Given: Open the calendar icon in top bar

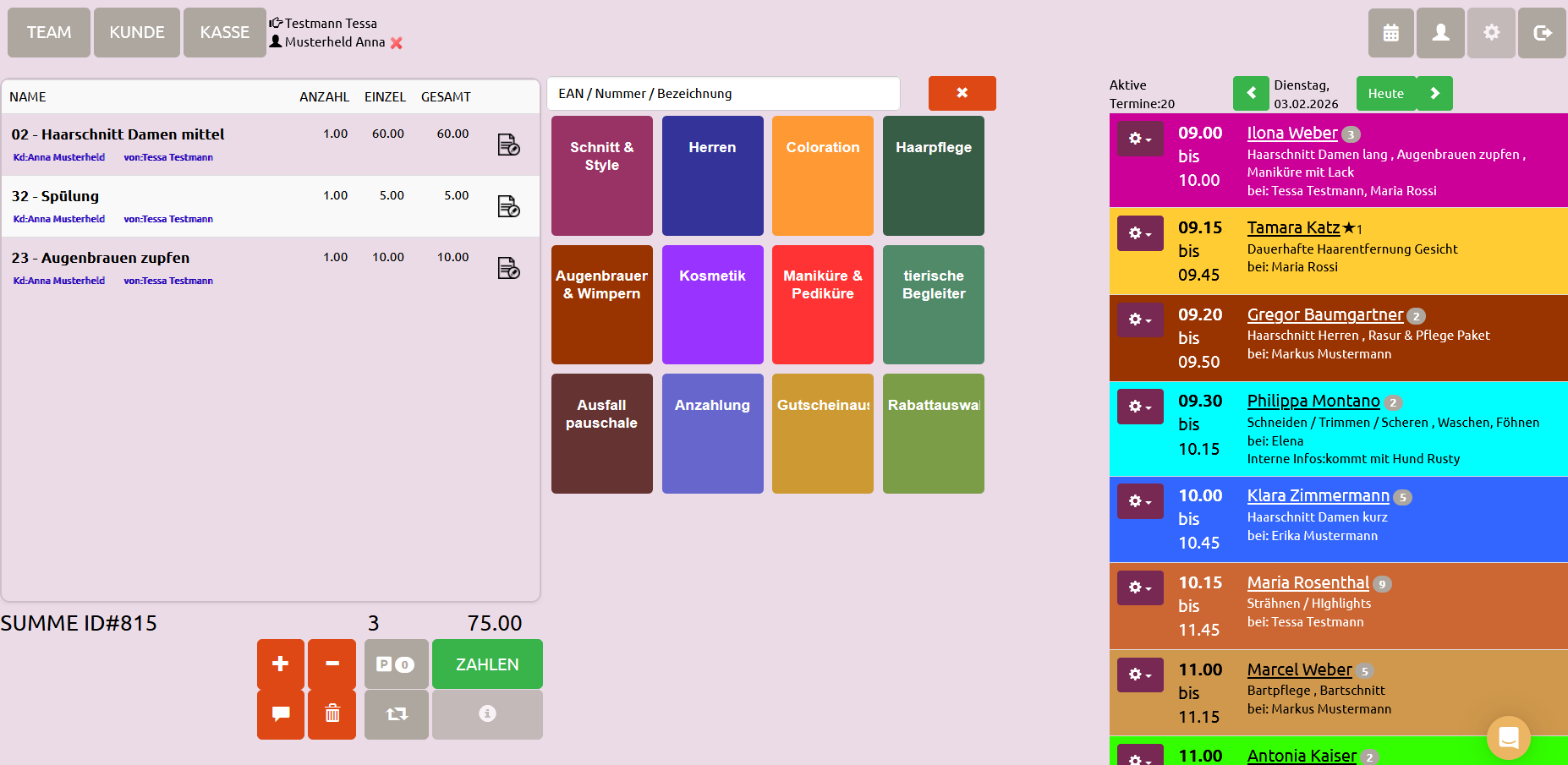Looking at the screenshot, I should pyautogui.click(x=1390, y=33).
